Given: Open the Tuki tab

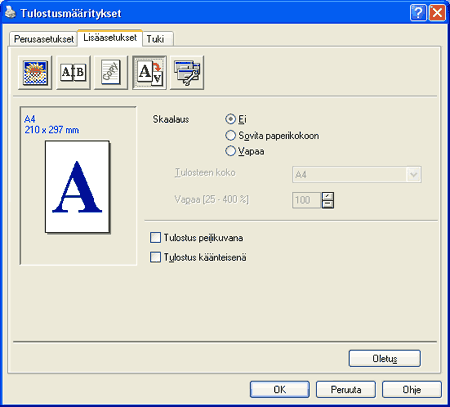Looking at the screenshot, I should click(x=155, y=39).
